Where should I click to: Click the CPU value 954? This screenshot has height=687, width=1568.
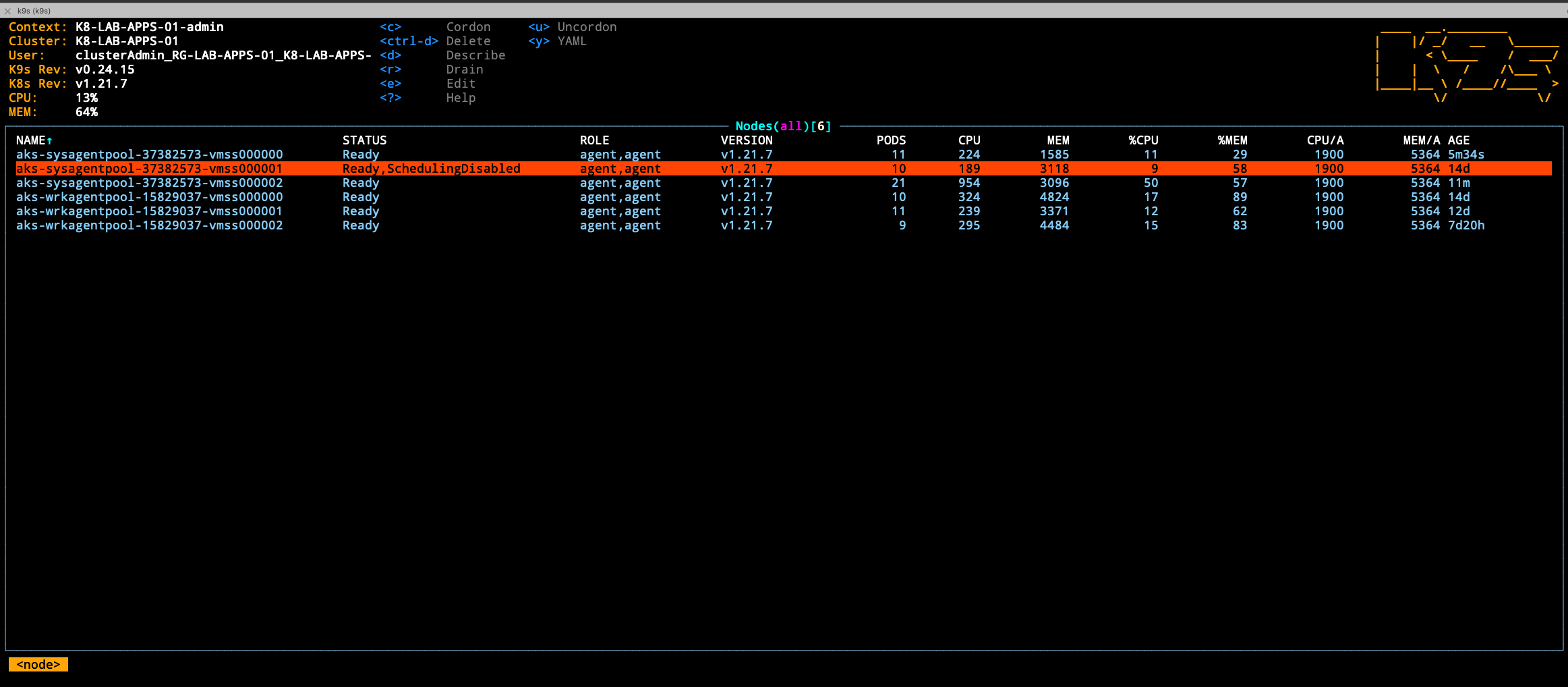[969, 183]
